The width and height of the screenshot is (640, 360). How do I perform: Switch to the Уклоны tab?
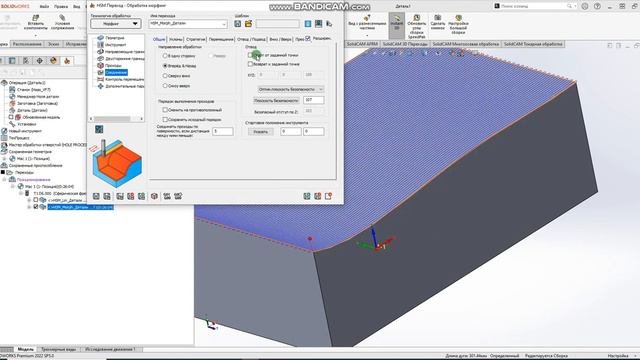[176, 39]
